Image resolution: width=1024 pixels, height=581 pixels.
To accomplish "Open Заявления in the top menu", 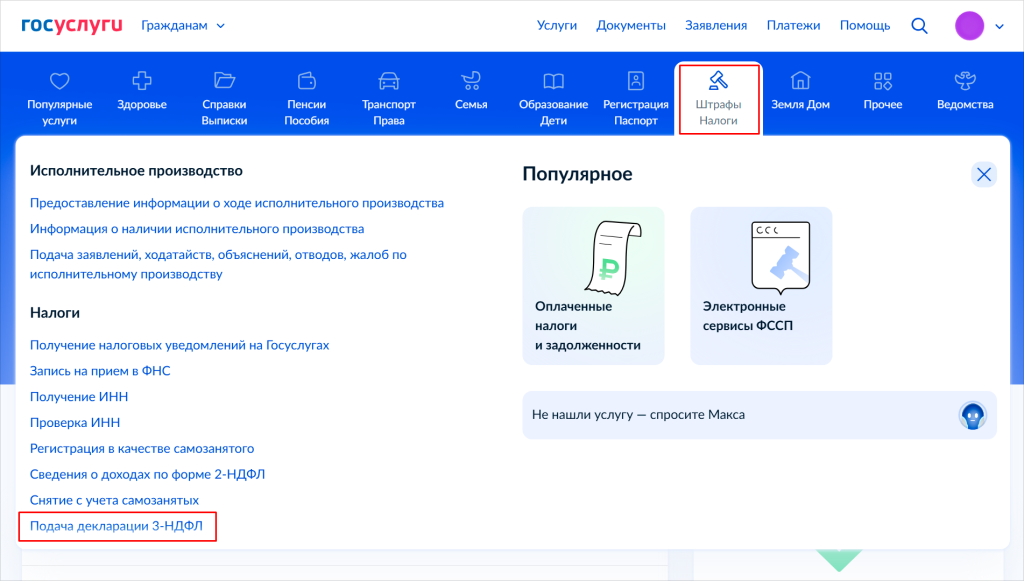I will tap(716, 26).
